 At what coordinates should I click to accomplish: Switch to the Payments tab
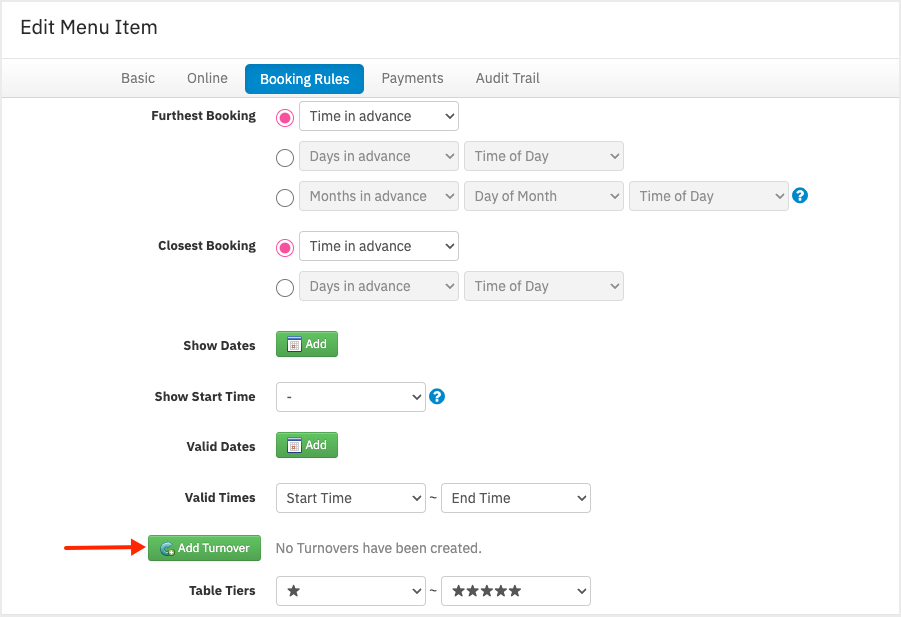click(413, 78)
